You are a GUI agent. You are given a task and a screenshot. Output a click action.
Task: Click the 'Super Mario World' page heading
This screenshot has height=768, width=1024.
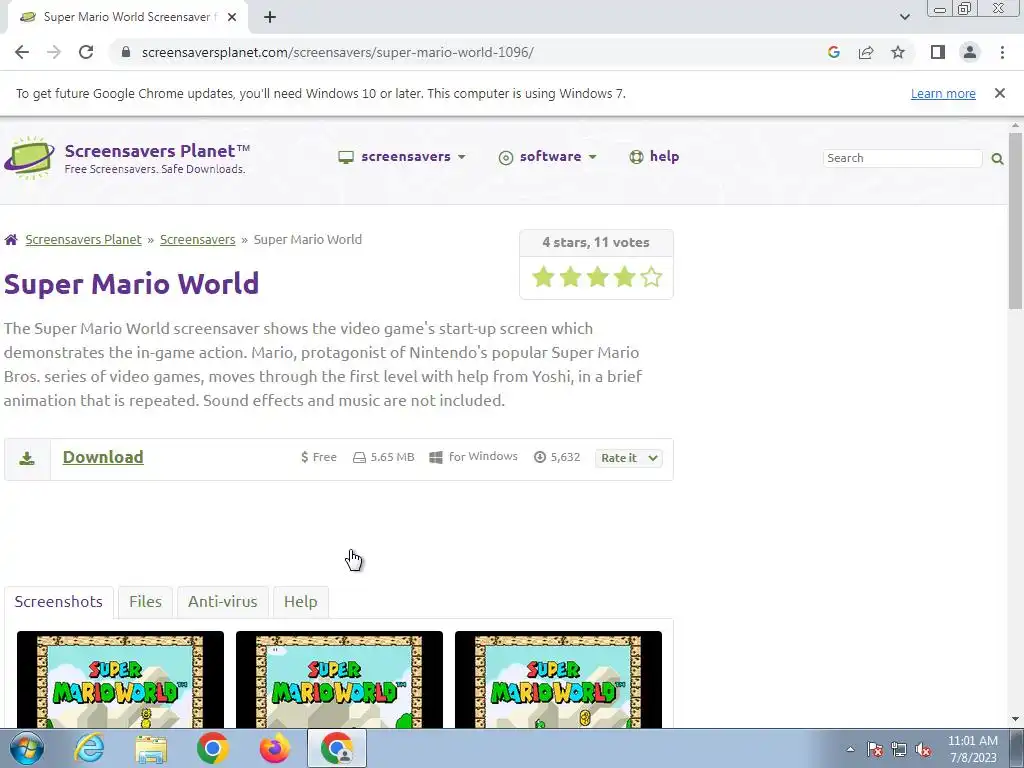(x=131, y=284)
